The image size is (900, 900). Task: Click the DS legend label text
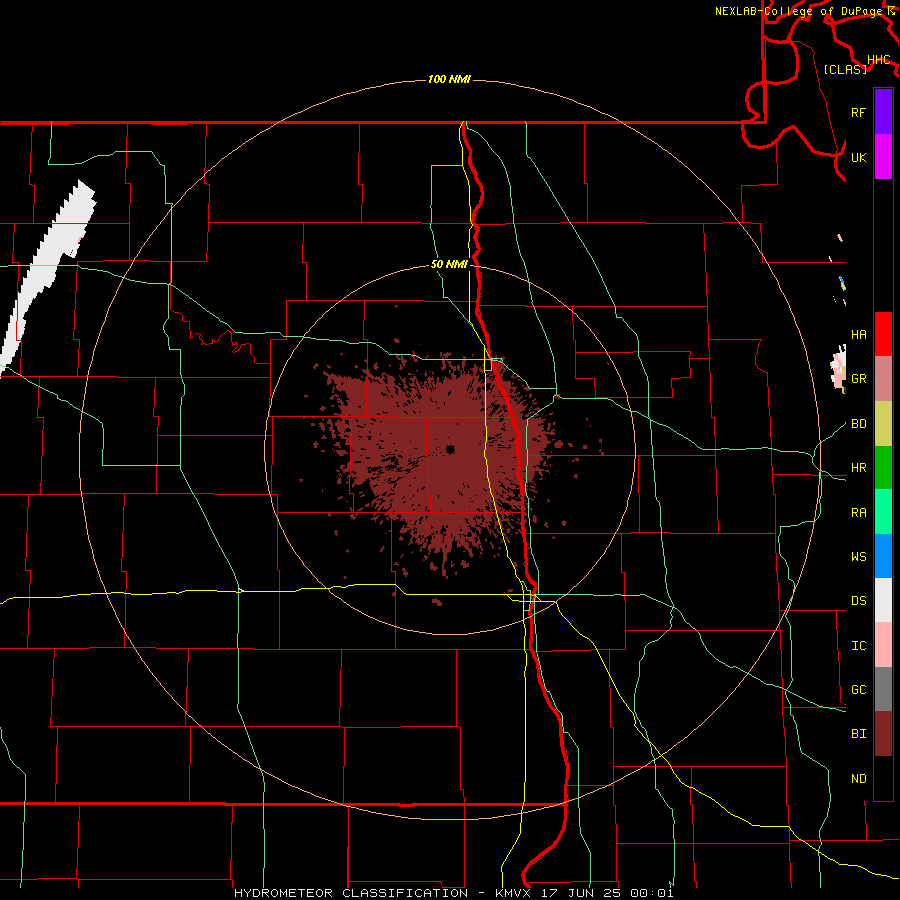coord(859,600)
